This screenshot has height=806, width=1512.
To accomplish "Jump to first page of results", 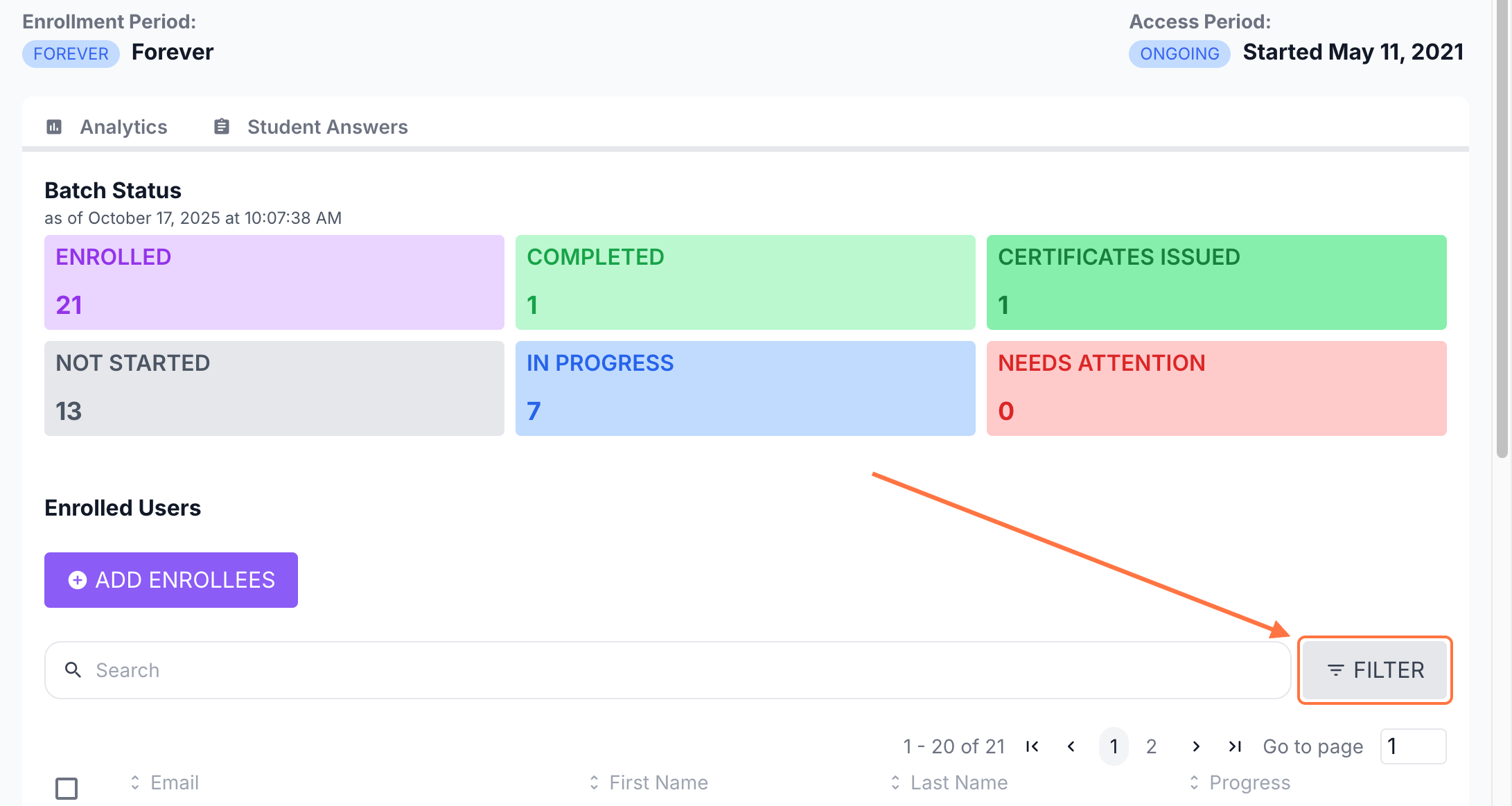I will point(1032,746).
